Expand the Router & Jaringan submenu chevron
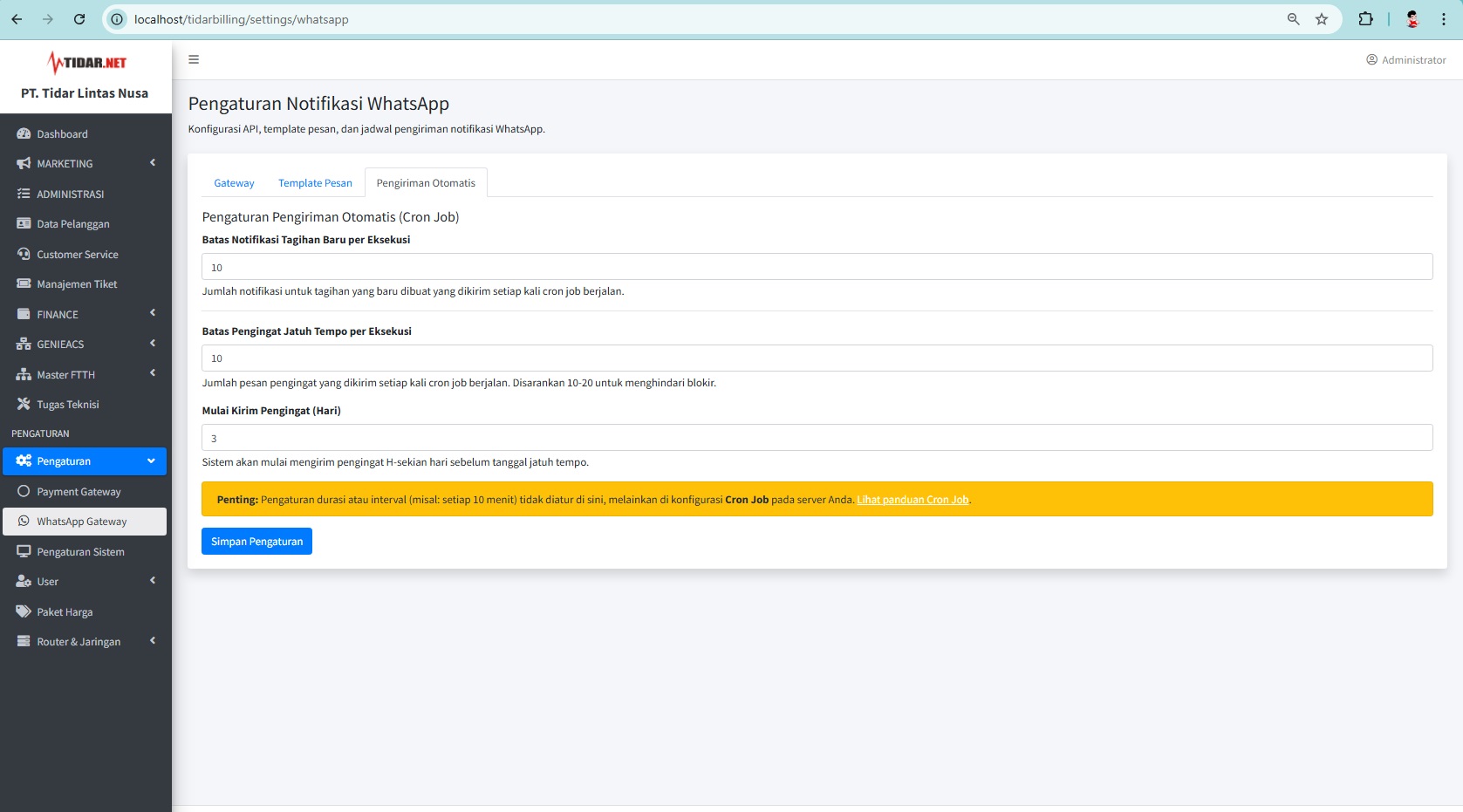This screenshot has height=812, width=1463. click(153, 641)
